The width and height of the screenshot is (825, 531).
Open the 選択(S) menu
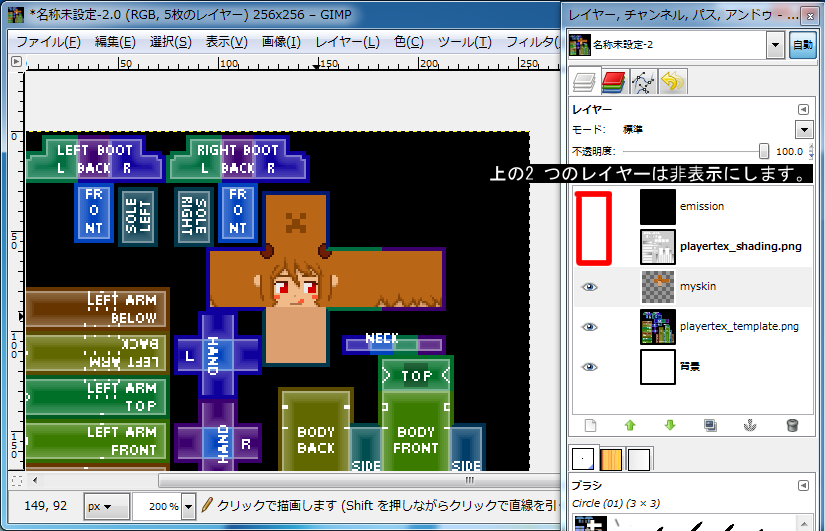(170, 42)
